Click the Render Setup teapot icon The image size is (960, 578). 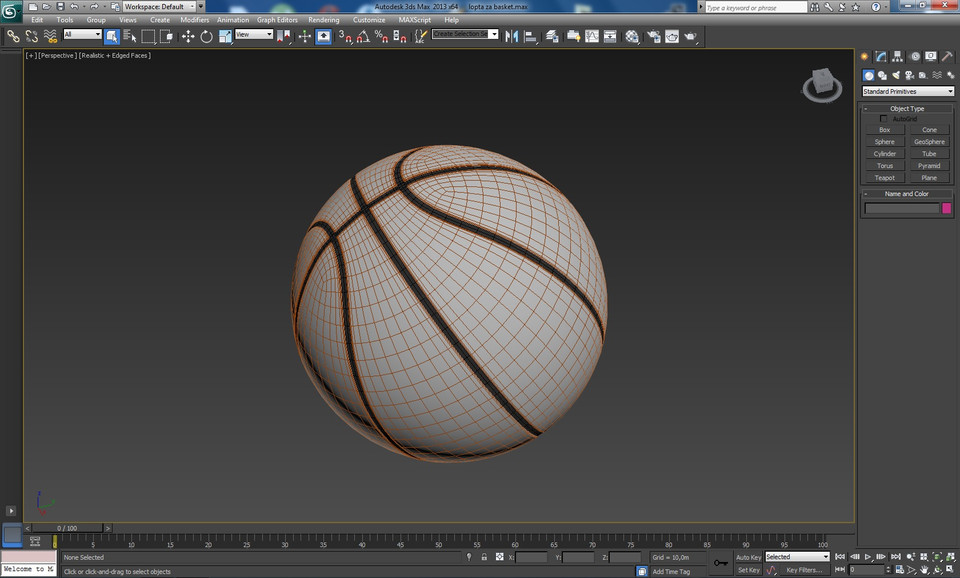(x=655, y=36)
